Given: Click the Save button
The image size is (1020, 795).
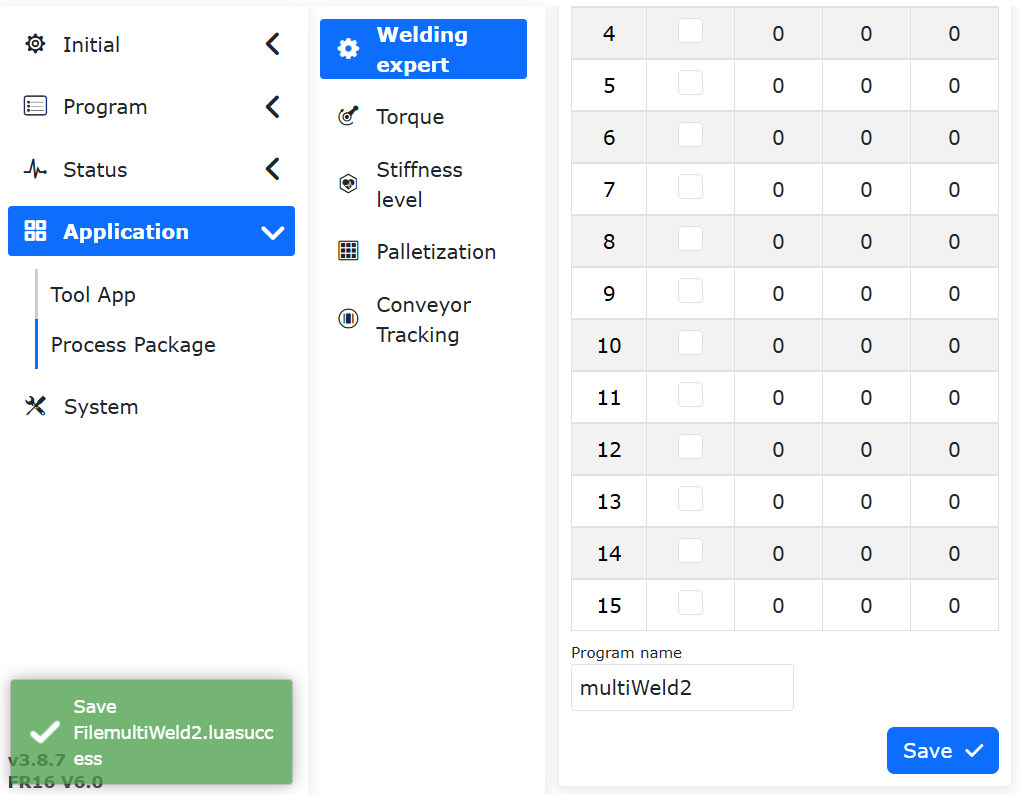Looking at the screenshot, I should (943, 751).
